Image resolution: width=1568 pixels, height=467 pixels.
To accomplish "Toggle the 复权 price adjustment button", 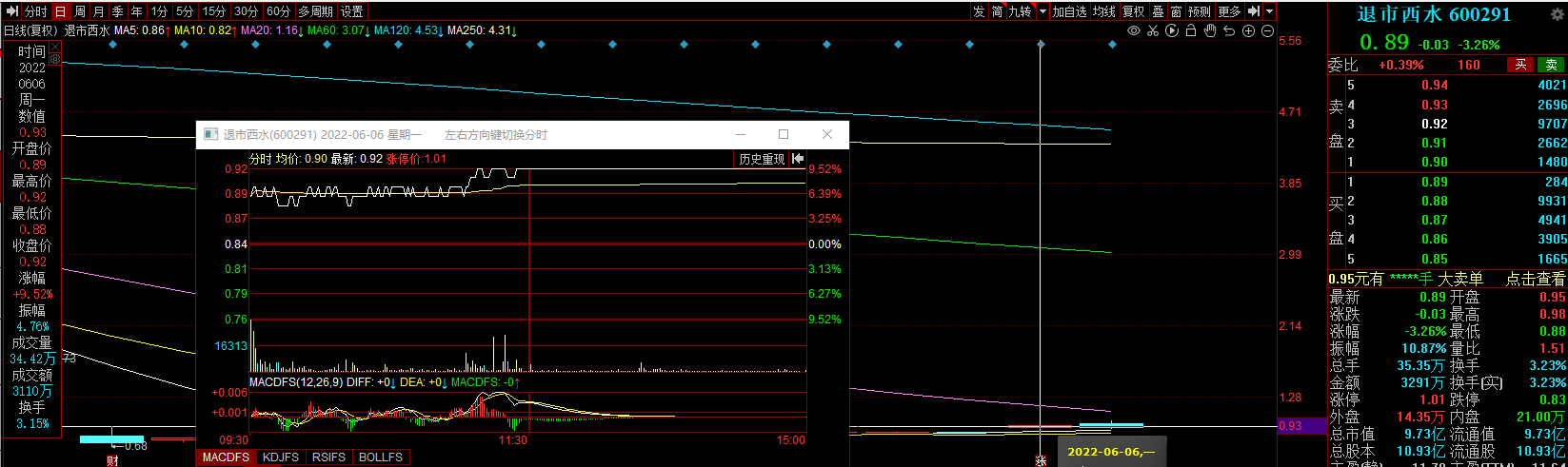I will (x=1133, y=11).
